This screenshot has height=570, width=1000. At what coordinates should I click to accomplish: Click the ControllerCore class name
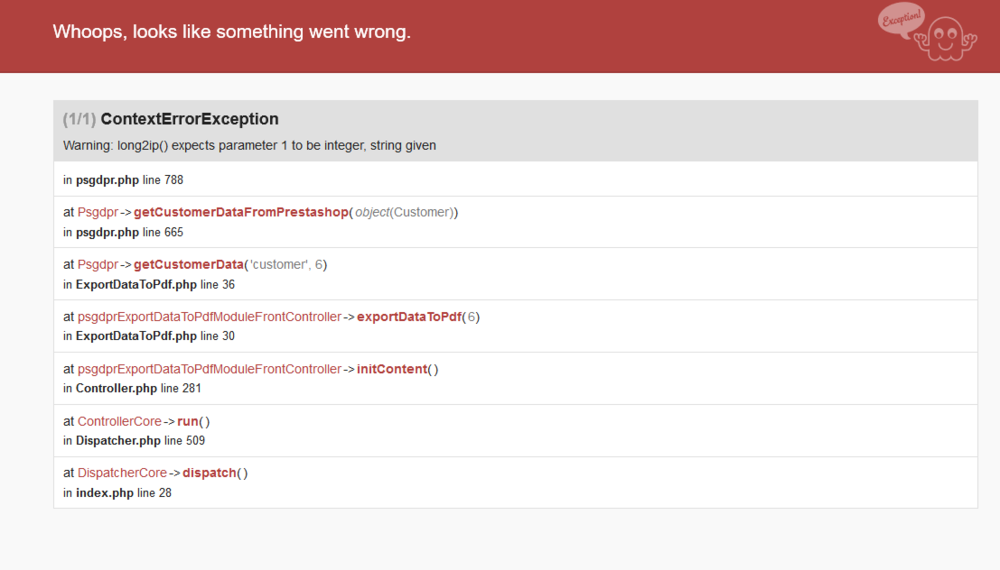[x=119, y=421]
